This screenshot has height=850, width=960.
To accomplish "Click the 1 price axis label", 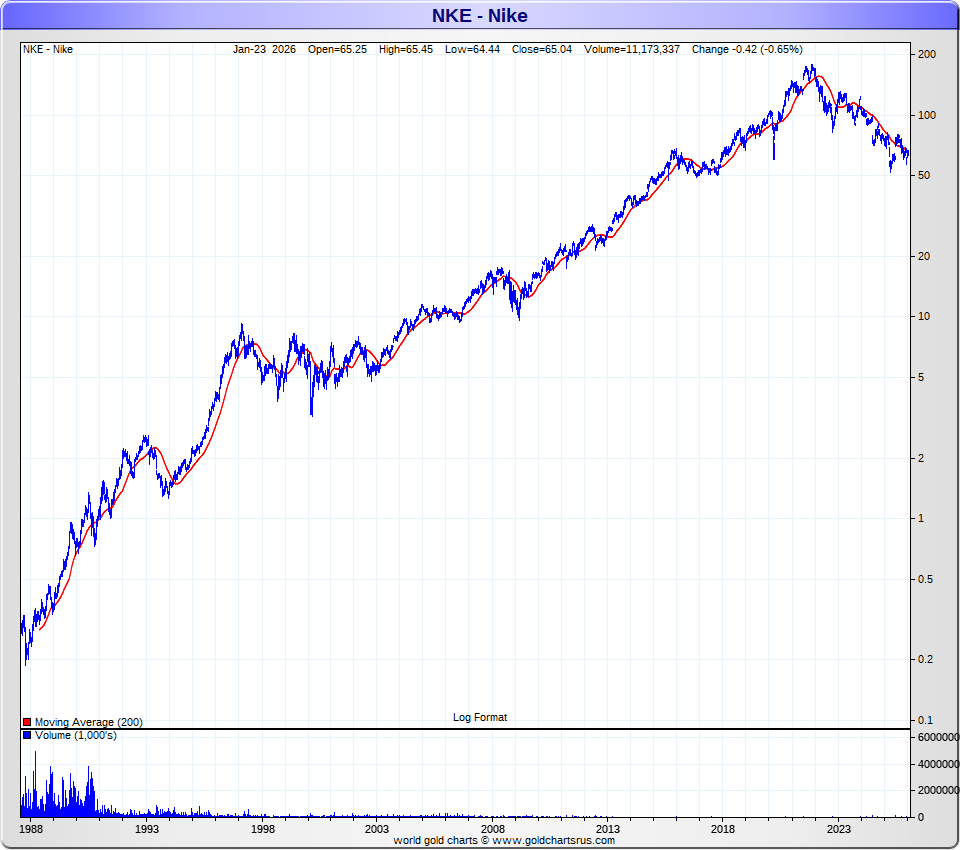I will click(921, 518).
